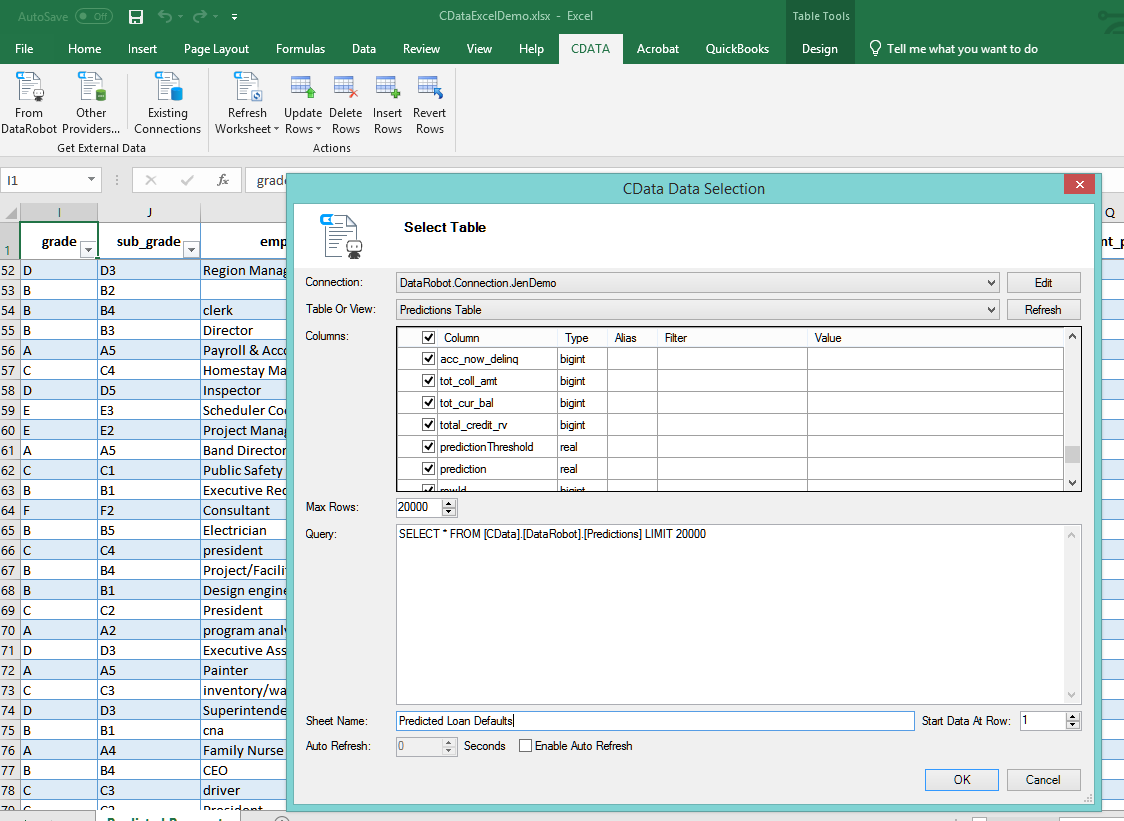This screenshot has width=1124, height=821.
Task: Switch to the Table Tools Design tab
Action: 819,49
